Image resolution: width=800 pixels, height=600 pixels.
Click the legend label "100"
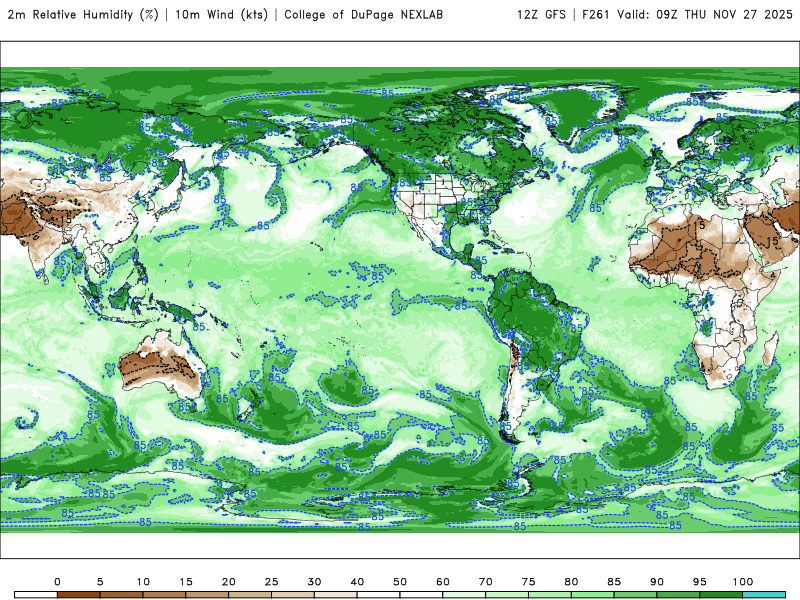coord(743,582)
